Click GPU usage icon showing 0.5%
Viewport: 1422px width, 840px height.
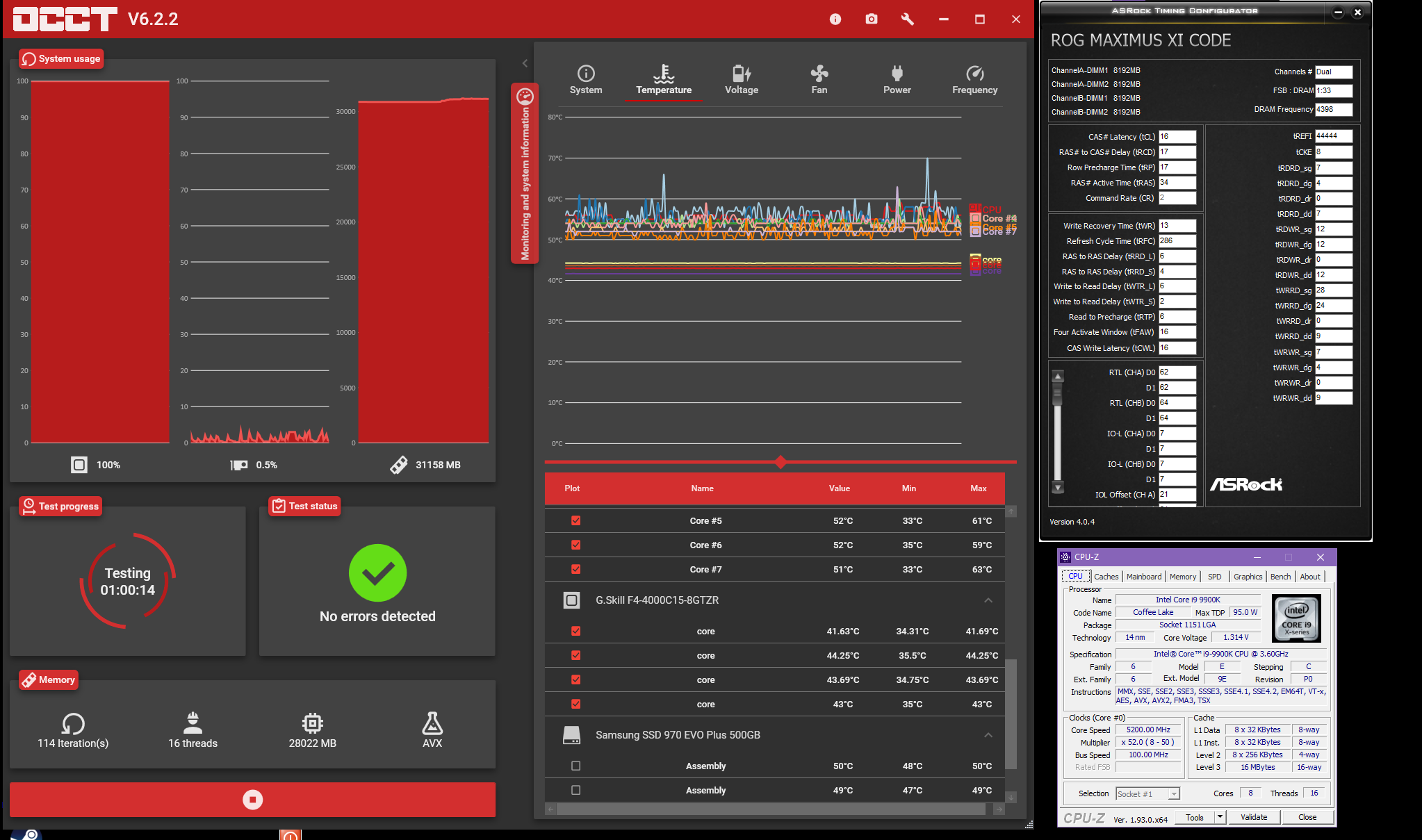pos(239,465)
